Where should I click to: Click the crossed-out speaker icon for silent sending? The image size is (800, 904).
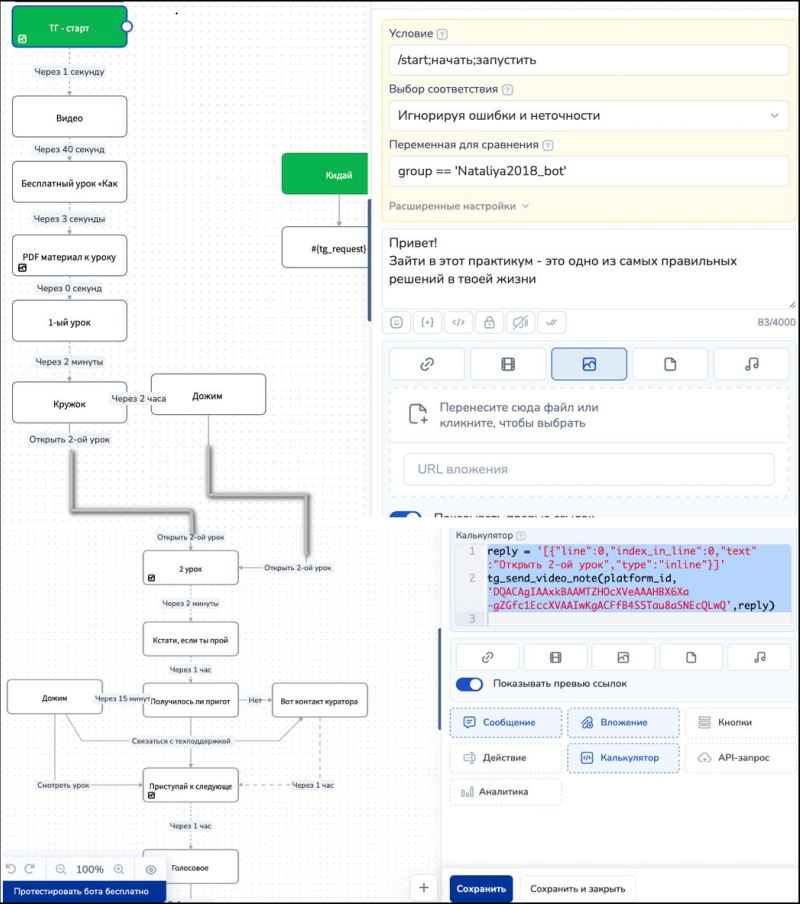pos(520,322)
